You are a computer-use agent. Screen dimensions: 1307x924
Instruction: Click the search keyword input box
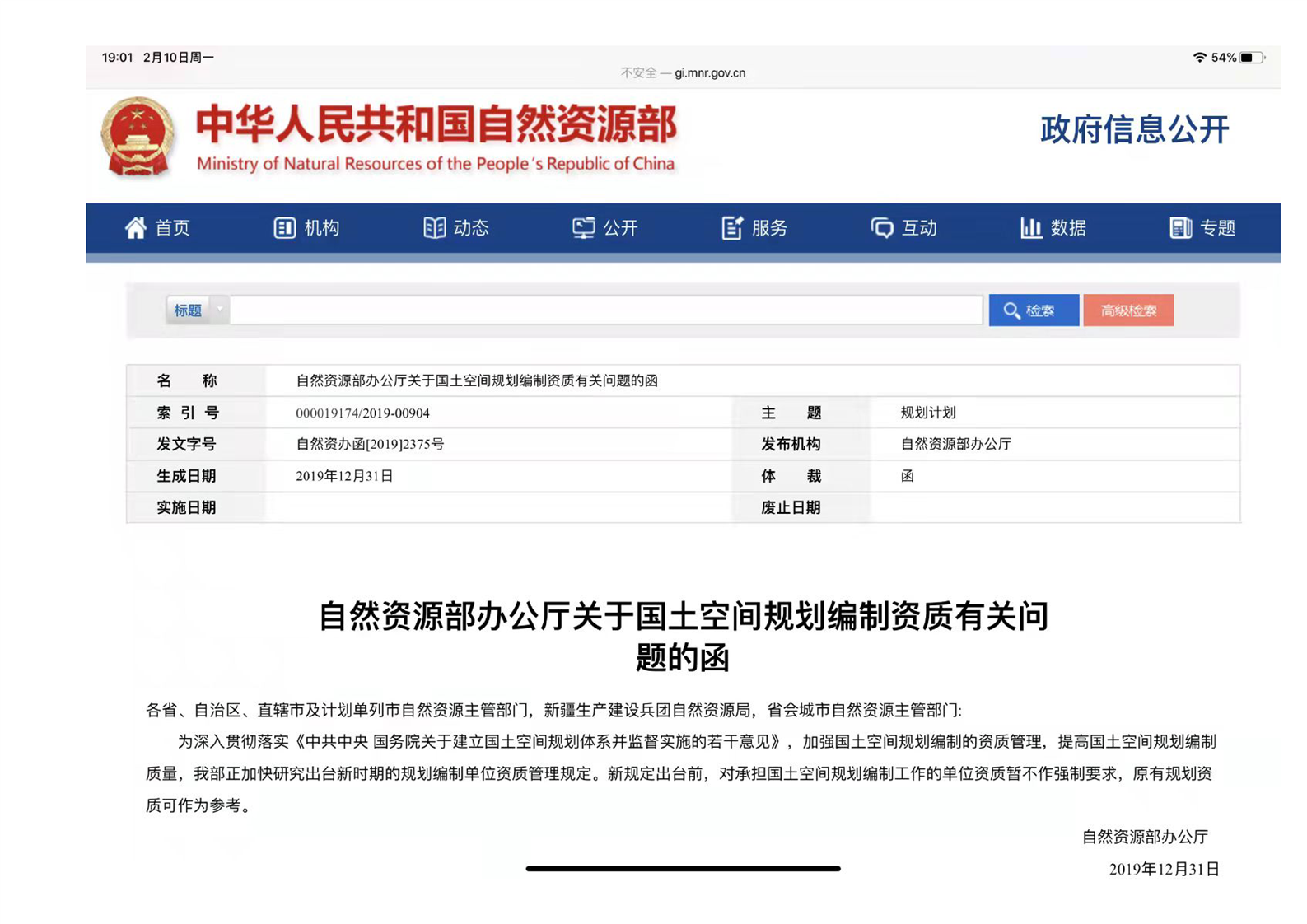(605, 310)
